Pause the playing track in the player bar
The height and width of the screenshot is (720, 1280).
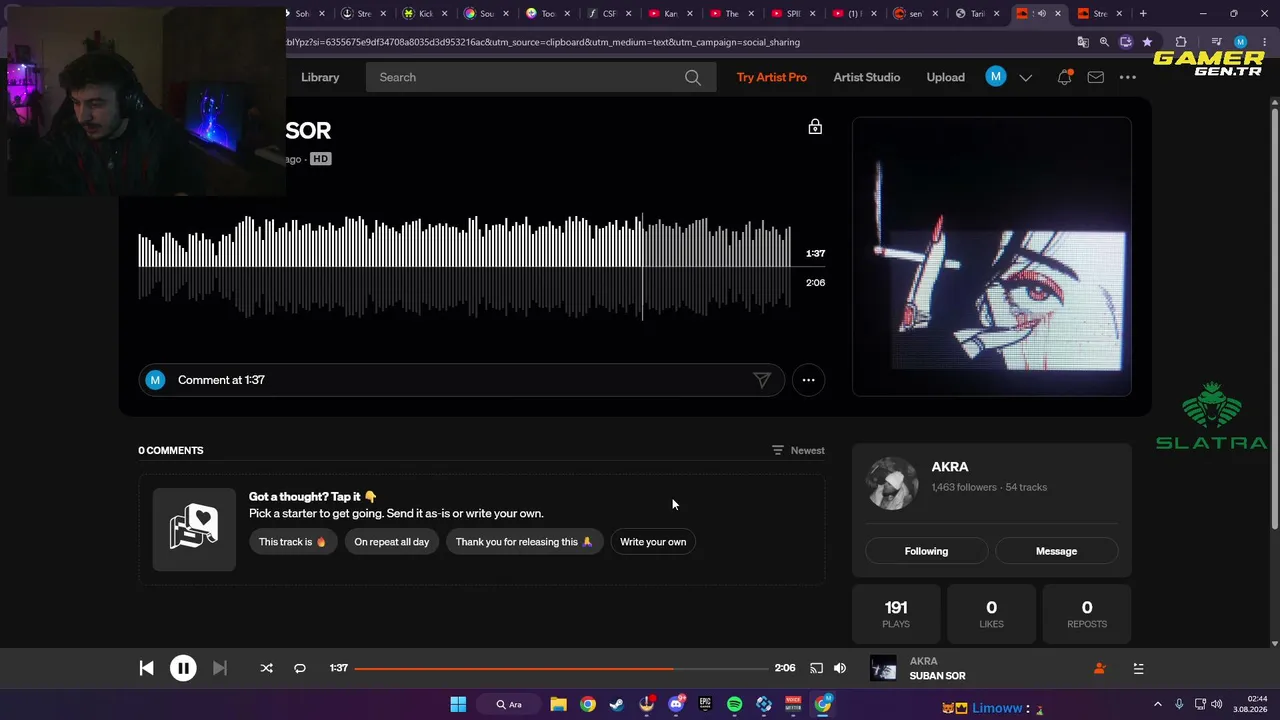coord(183,668)
